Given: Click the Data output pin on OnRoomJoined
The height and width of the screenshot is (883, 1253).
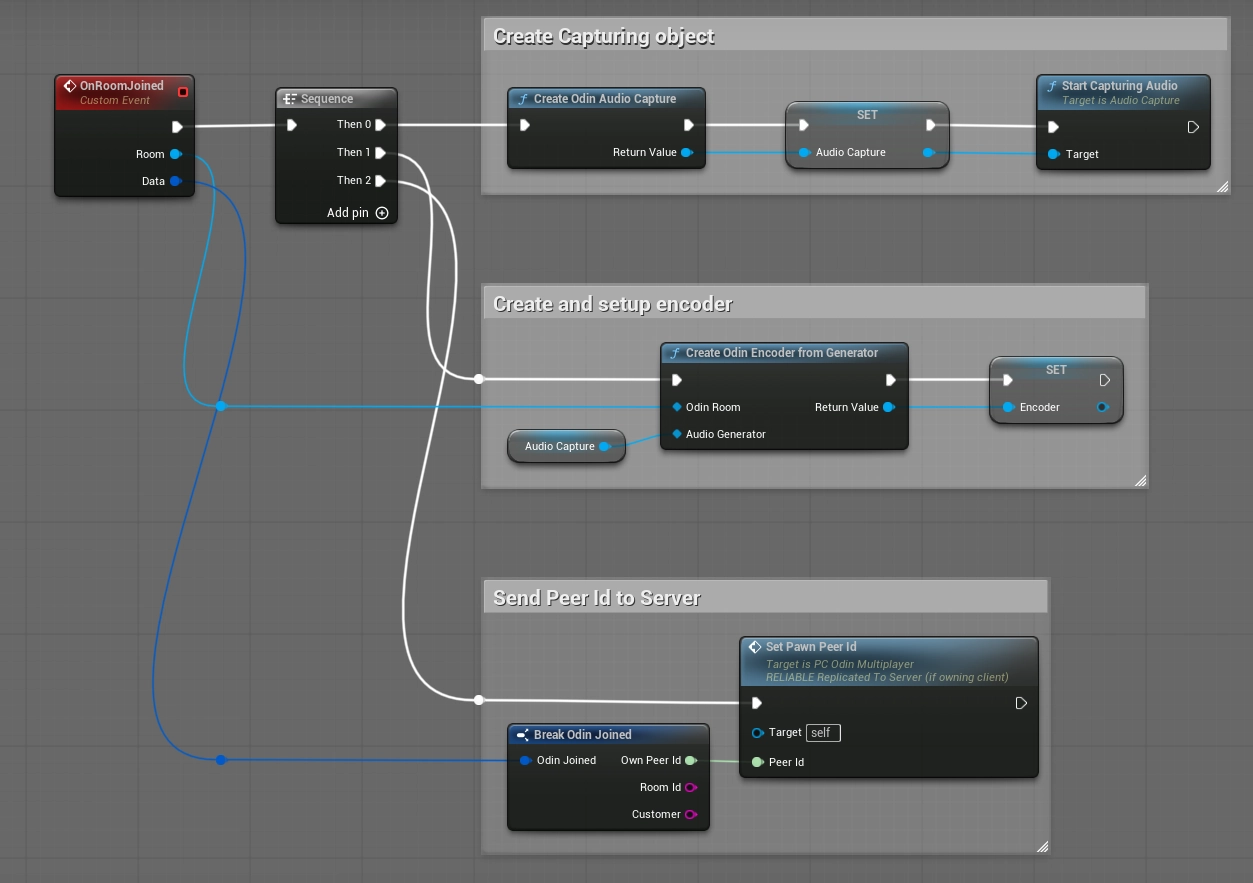Looking at the screenshot, I should pyautogui.click(x=176, y=181).
